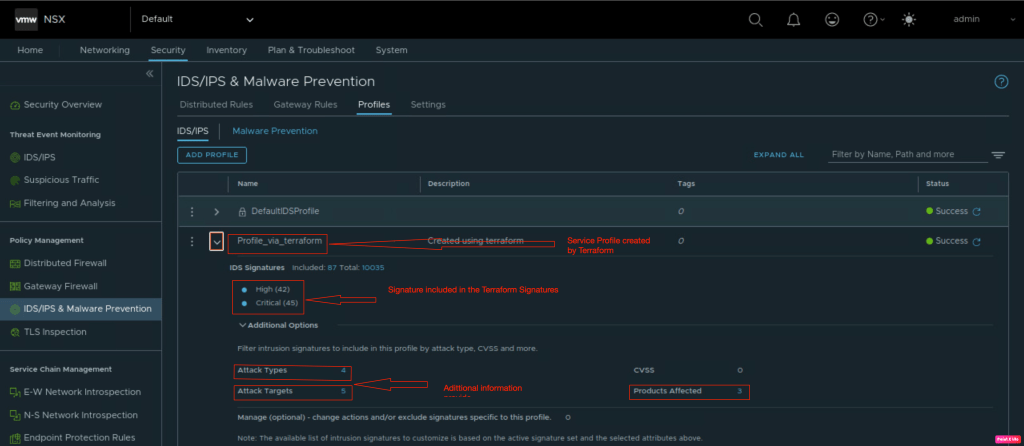1024x446 pixels.
Task: Select the IDS/IPS sub-tab
Action: coord(193,131)
